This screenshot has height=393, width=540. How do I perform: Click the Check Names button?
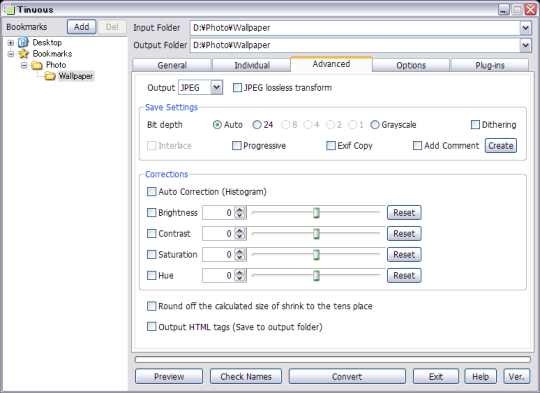[246, 376]
